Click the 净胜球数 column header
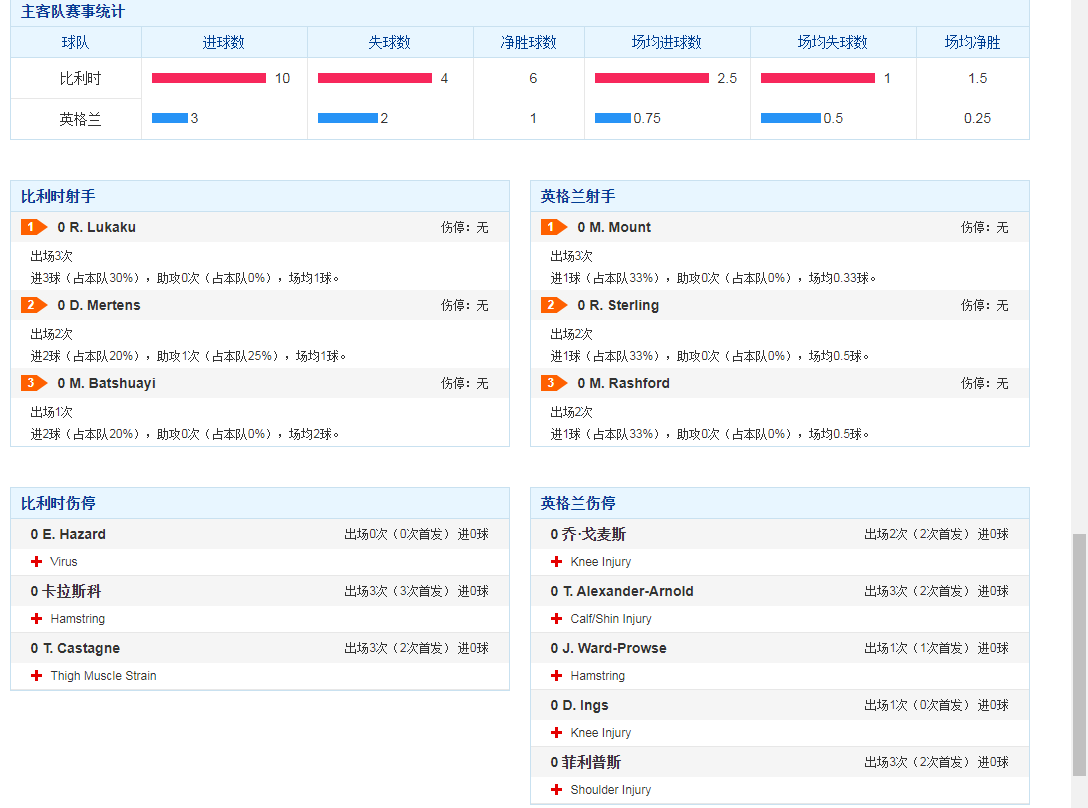The image size is (1088, 808). pyautogui.click(x=529, y=42)
